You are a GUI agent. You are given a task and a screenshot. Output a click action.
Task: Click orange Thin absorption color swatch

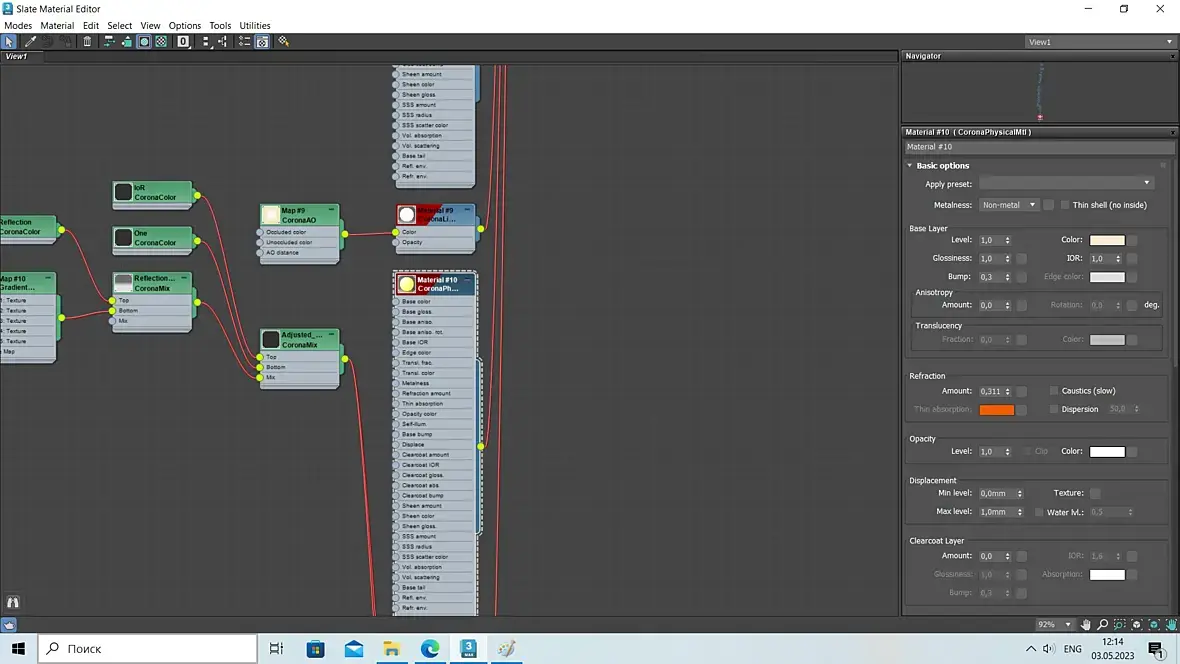click(996, 410)
